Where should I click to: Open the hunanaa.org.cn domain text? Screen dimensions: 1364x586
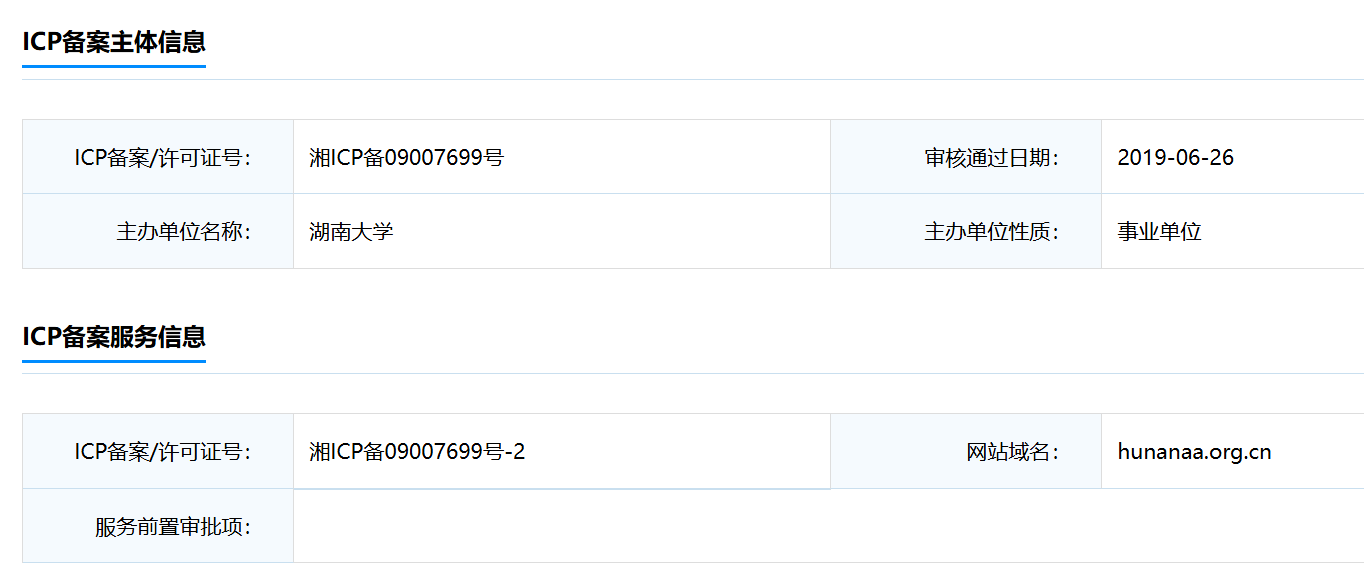[x=1194, y=452]
